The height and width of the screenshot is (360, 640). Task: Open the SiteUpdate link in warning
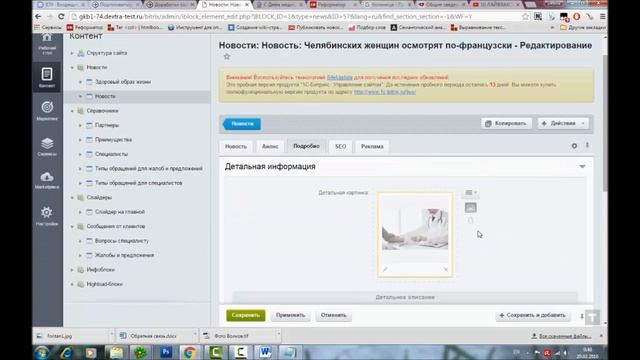pyautogui.click(x=340, y=77)
